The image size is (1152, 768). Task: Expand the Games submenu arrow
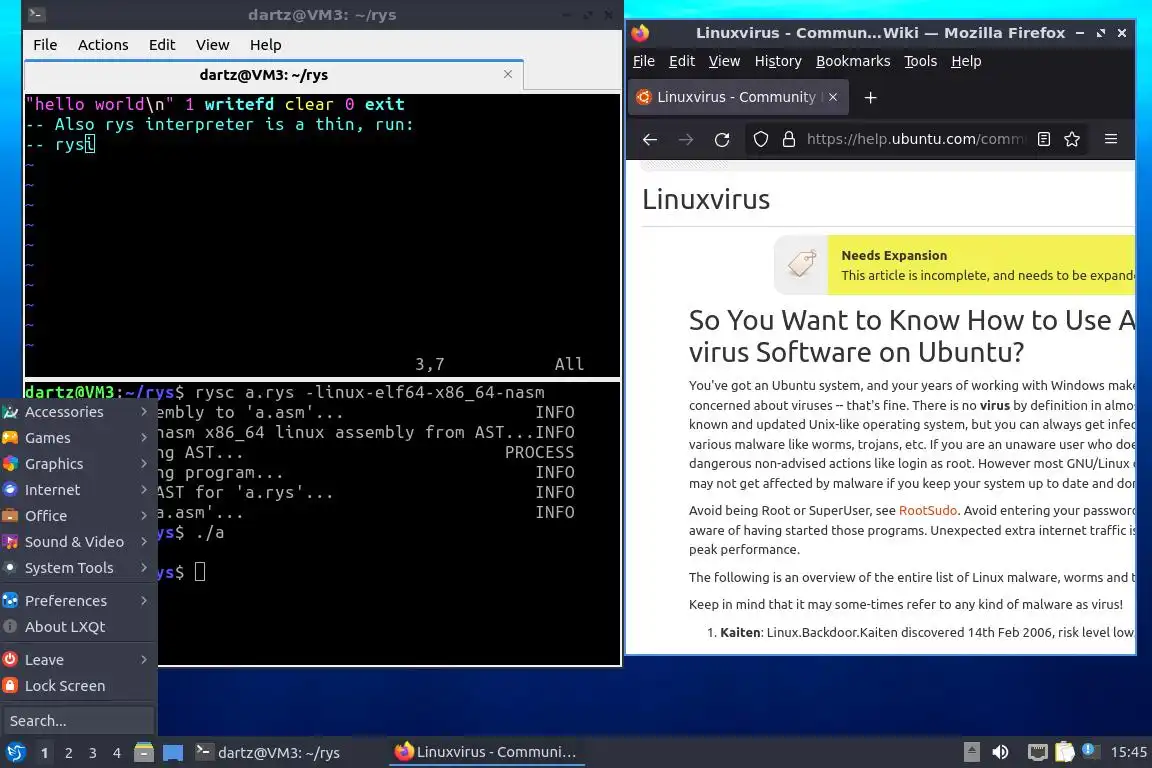tap(144, 438)
